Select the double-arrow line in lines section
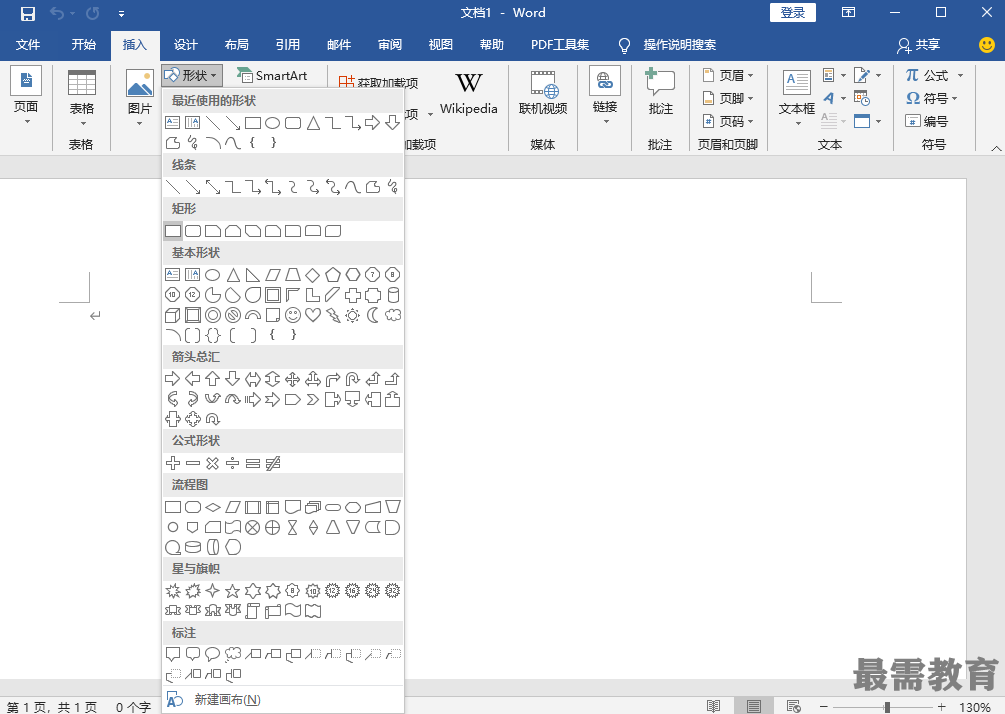The width and height of the screenshot is (1005, 714). click(x=213, y=187)
